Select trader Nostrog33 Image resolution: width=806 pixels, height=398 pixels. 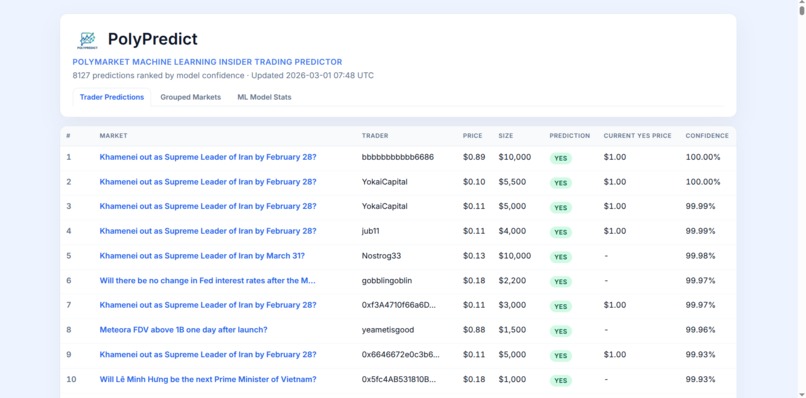381,256
